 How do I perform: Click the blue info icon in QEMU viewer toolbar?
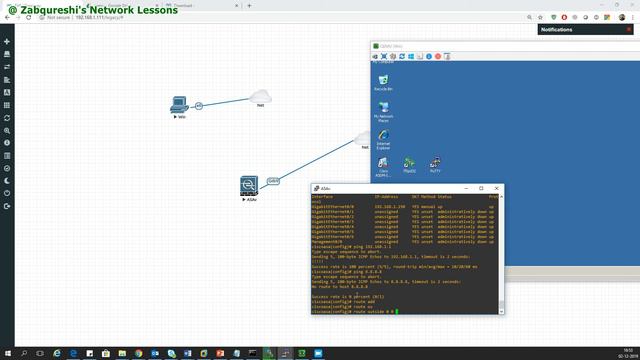pyautogui.click(x=429, y=56)
